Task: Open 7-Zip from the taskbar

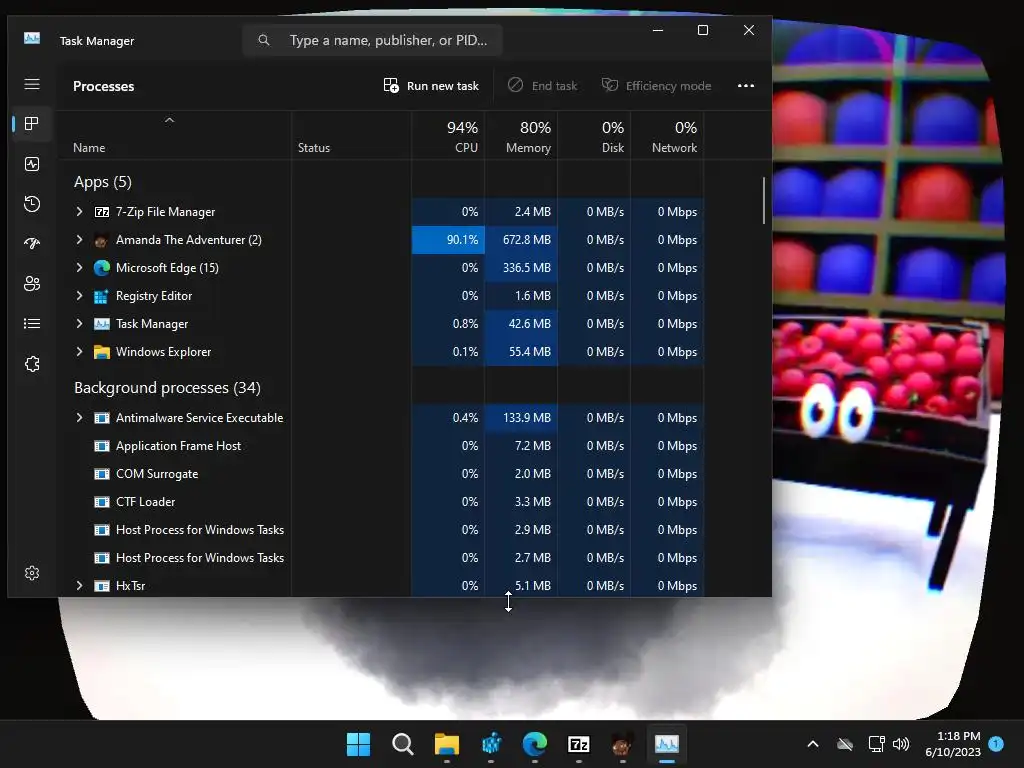Action: click(579, 744)
